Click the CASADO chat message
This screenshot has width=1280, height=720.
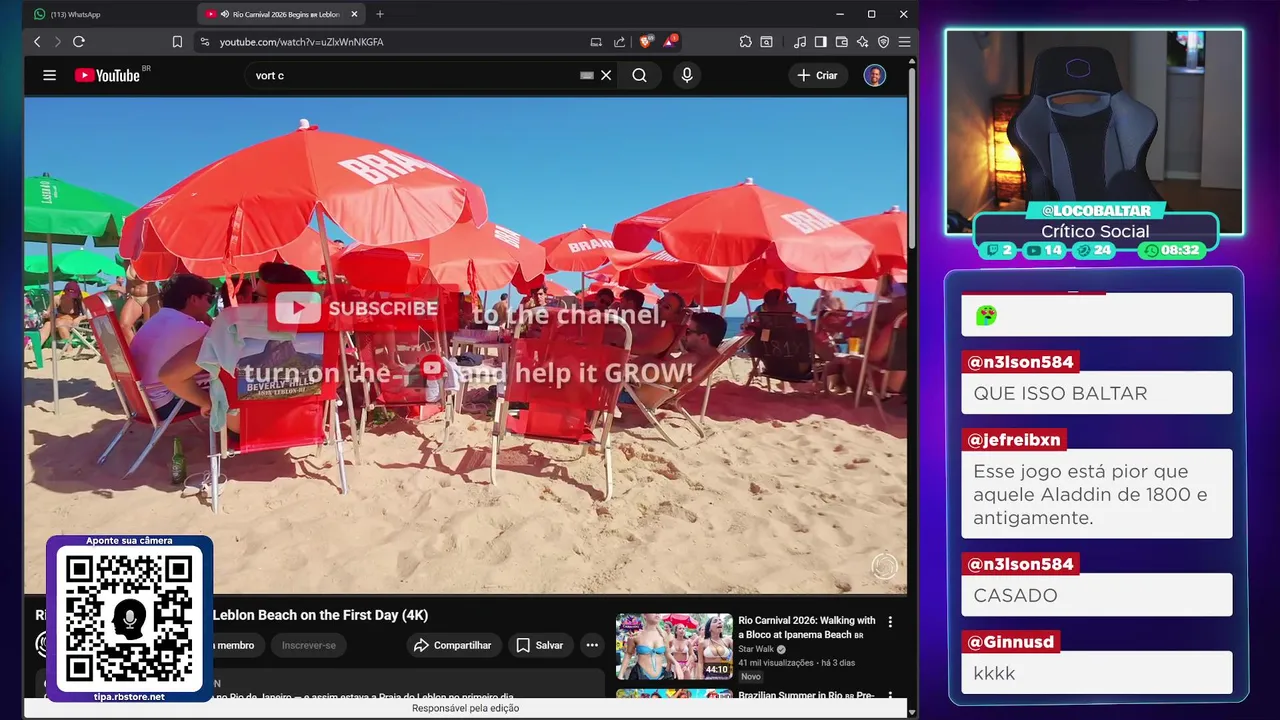[1097, 595]
